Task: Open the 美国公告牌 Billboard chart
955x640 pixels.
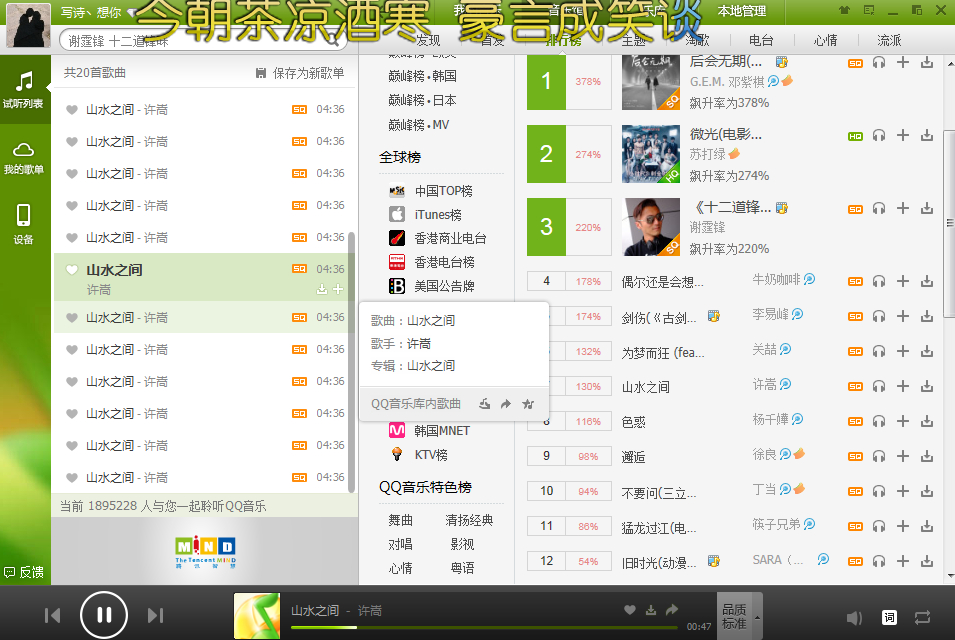Action: pyautogui.click(x=431, y=286)
